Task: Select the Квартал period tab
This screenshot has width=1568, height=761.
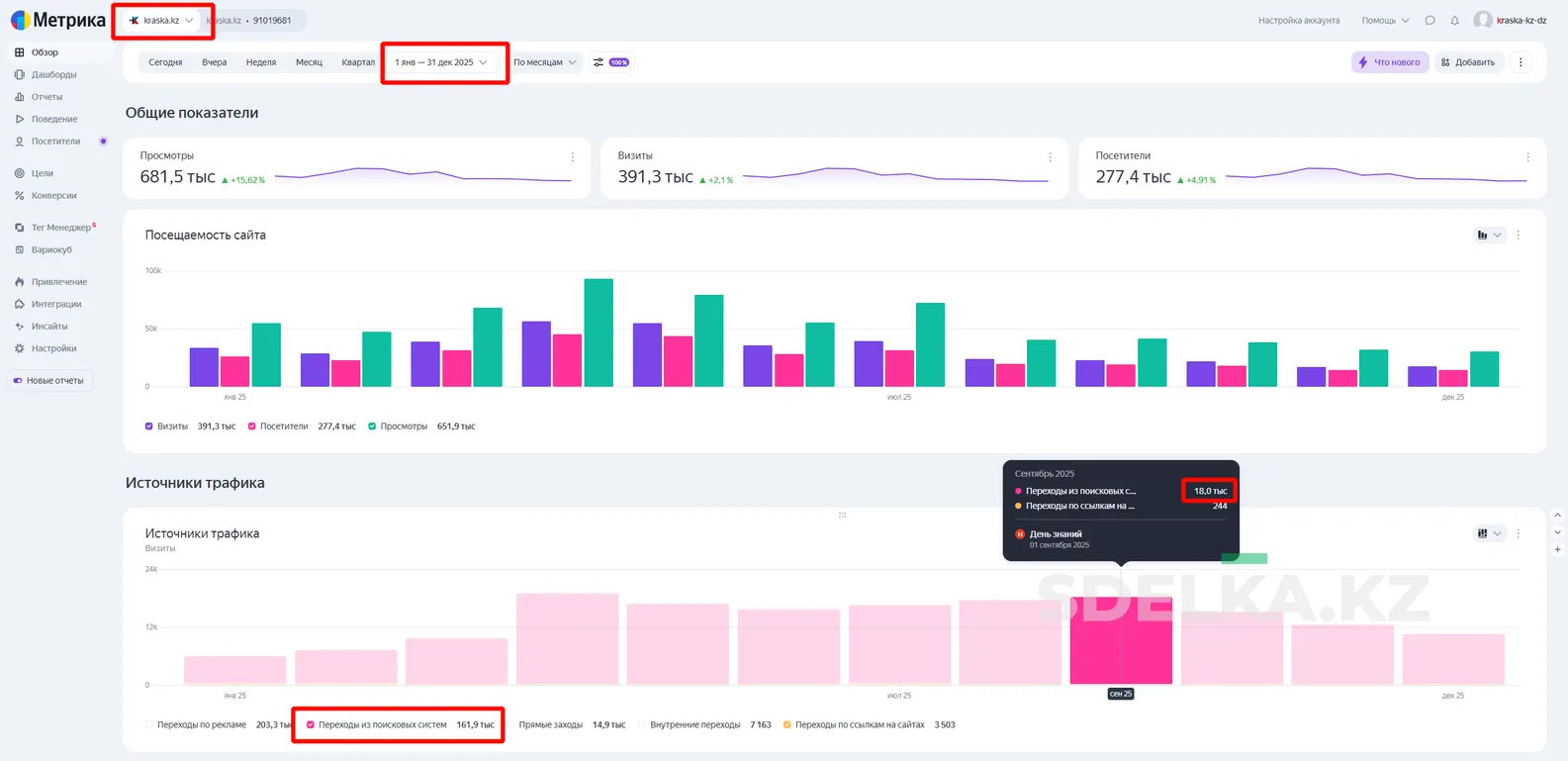Action: pos(358,62)
